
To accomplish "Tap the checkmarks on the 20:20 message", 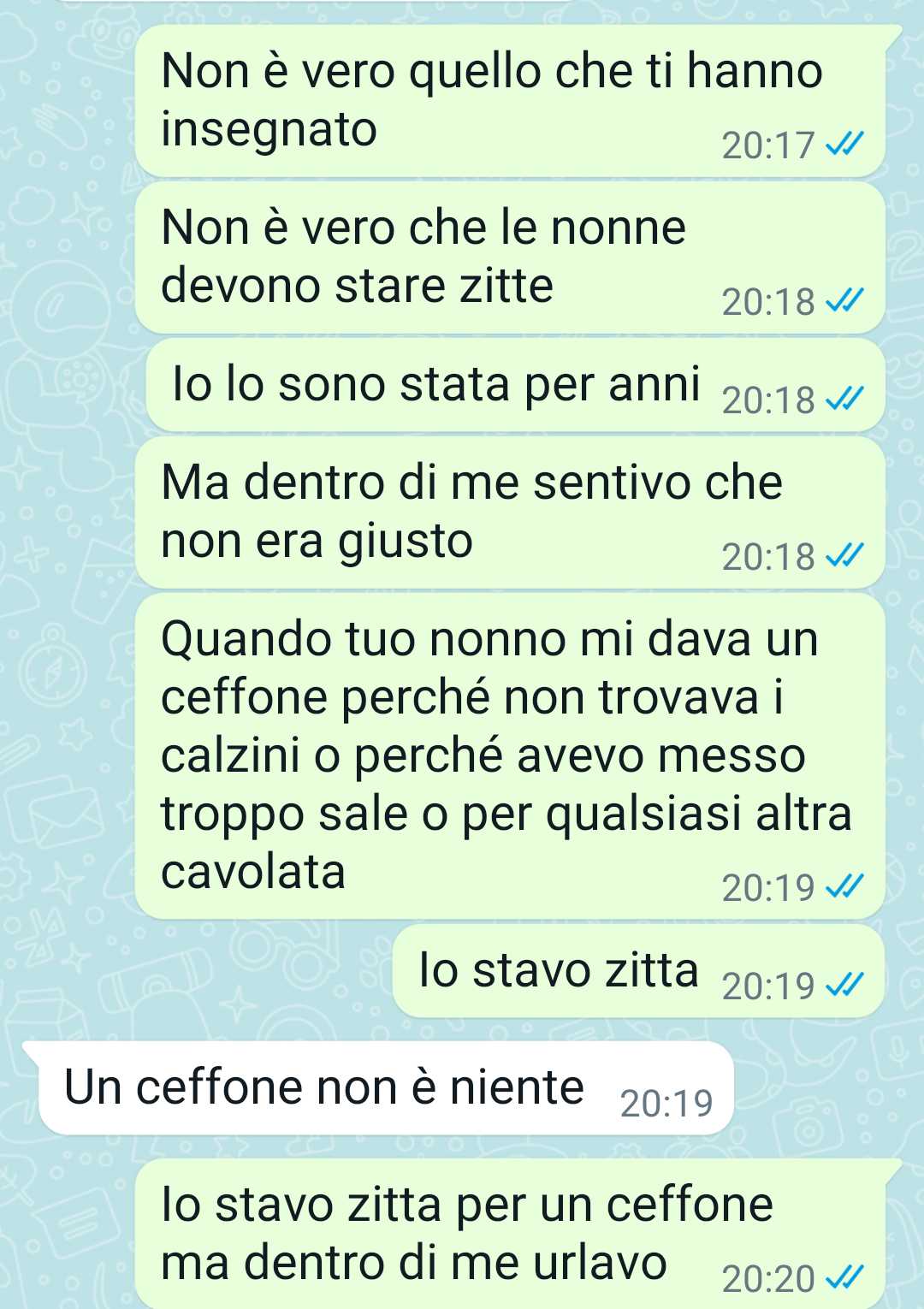I will pyautogui.click(x=844, y=1278).
